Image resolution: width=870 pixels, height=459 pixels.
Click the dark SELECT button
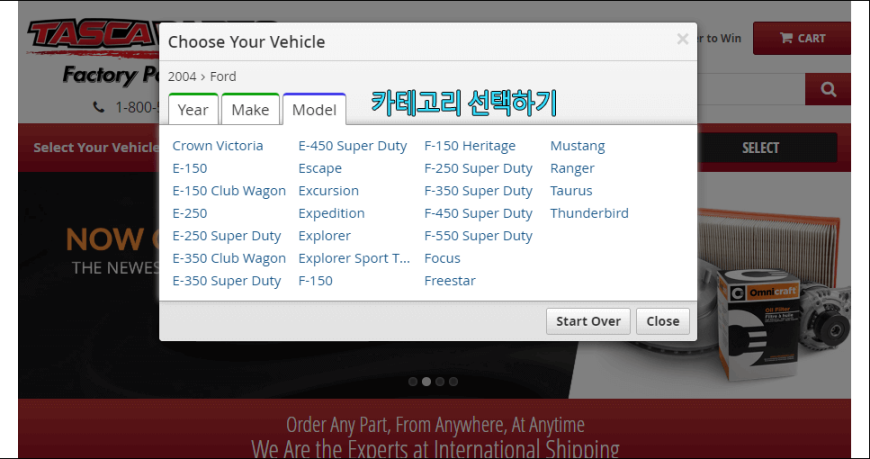coord(761,148)
